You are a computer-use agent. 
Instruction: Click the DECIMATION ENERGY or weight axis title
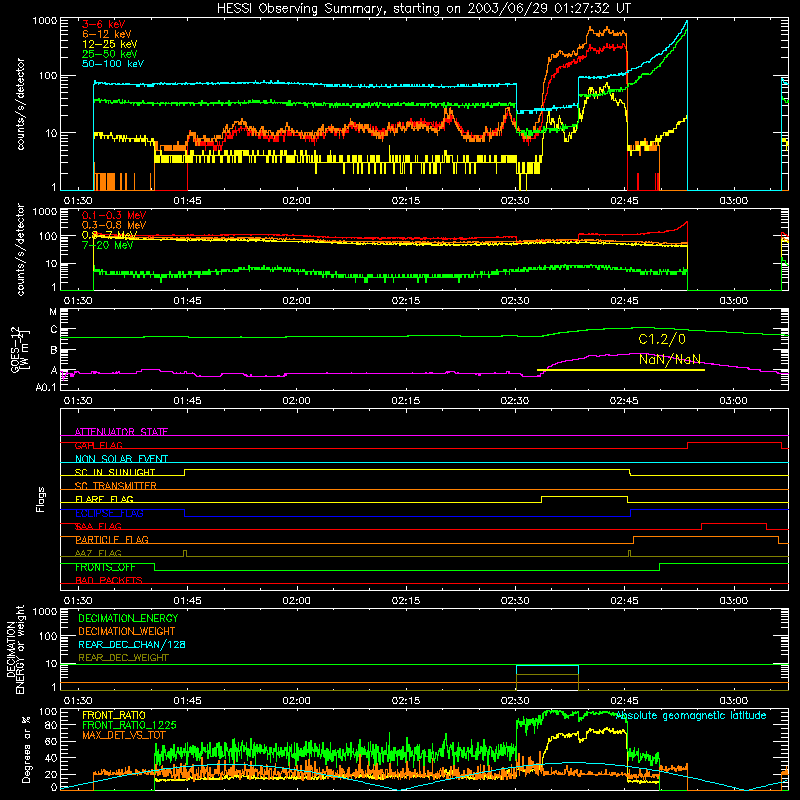point(15,649)
